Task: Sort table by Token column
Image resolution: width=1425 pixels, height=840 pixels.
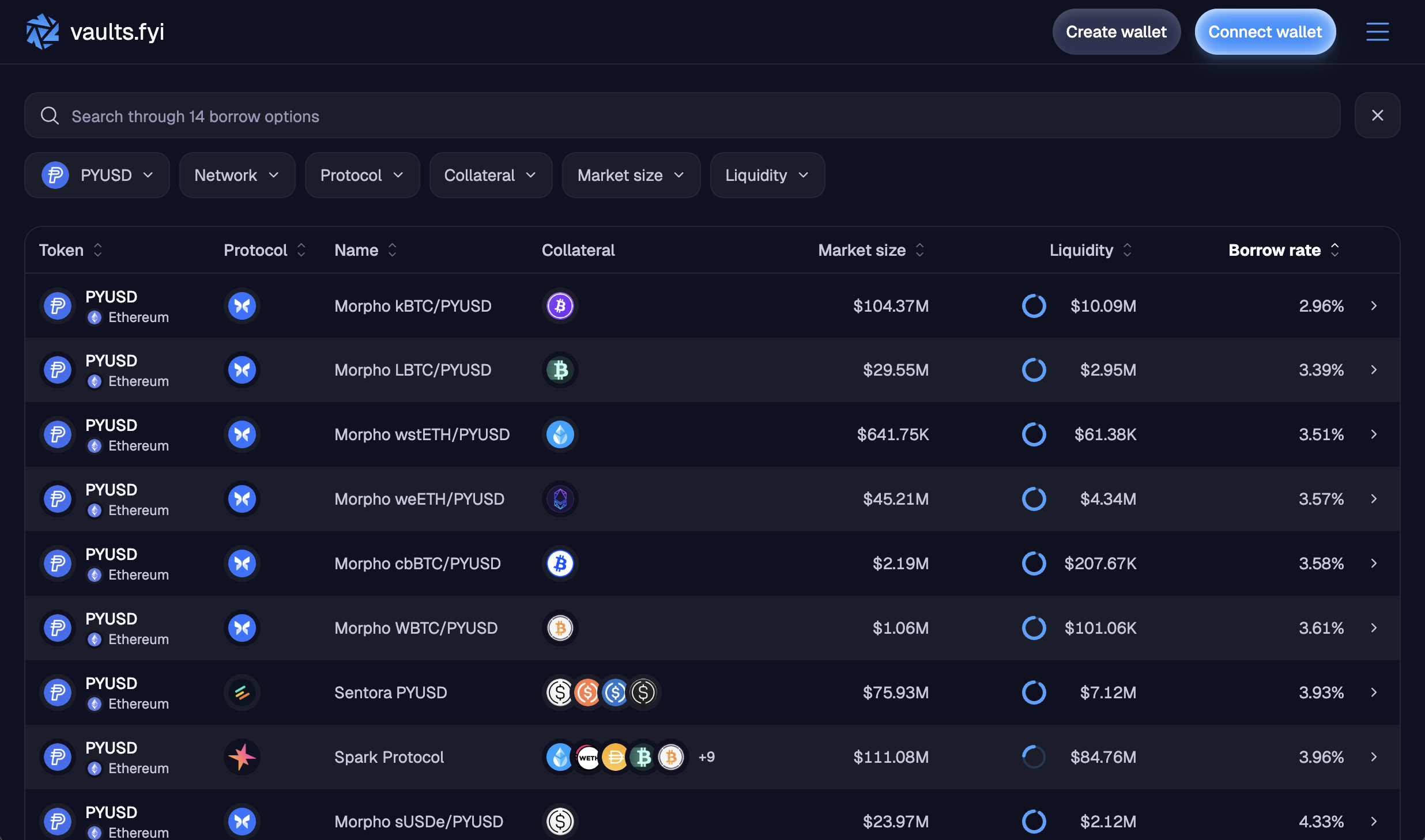Action: tap(70, 250)
